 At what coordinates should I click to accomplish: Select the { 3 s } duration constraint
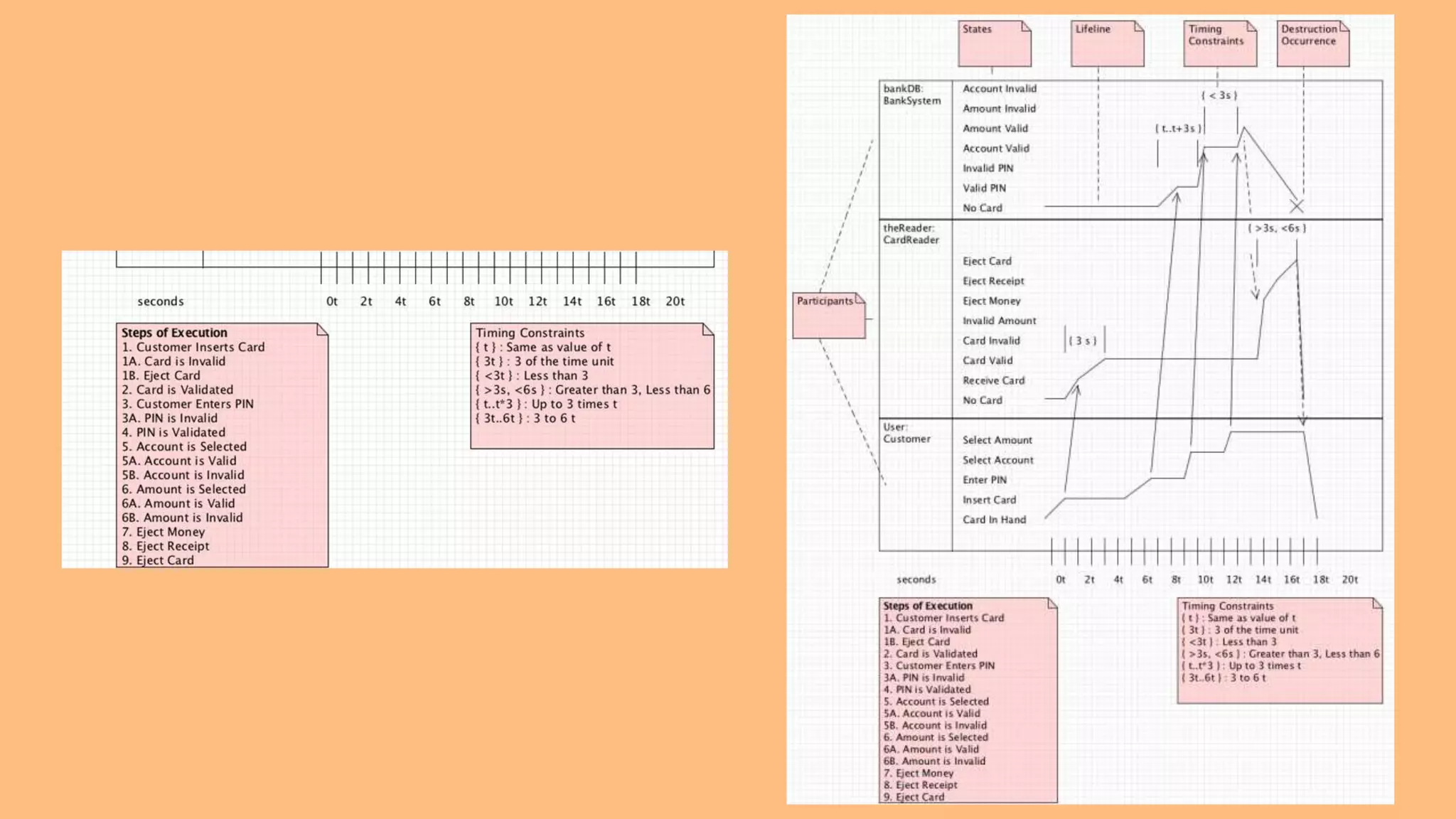tap(1083, 341)
